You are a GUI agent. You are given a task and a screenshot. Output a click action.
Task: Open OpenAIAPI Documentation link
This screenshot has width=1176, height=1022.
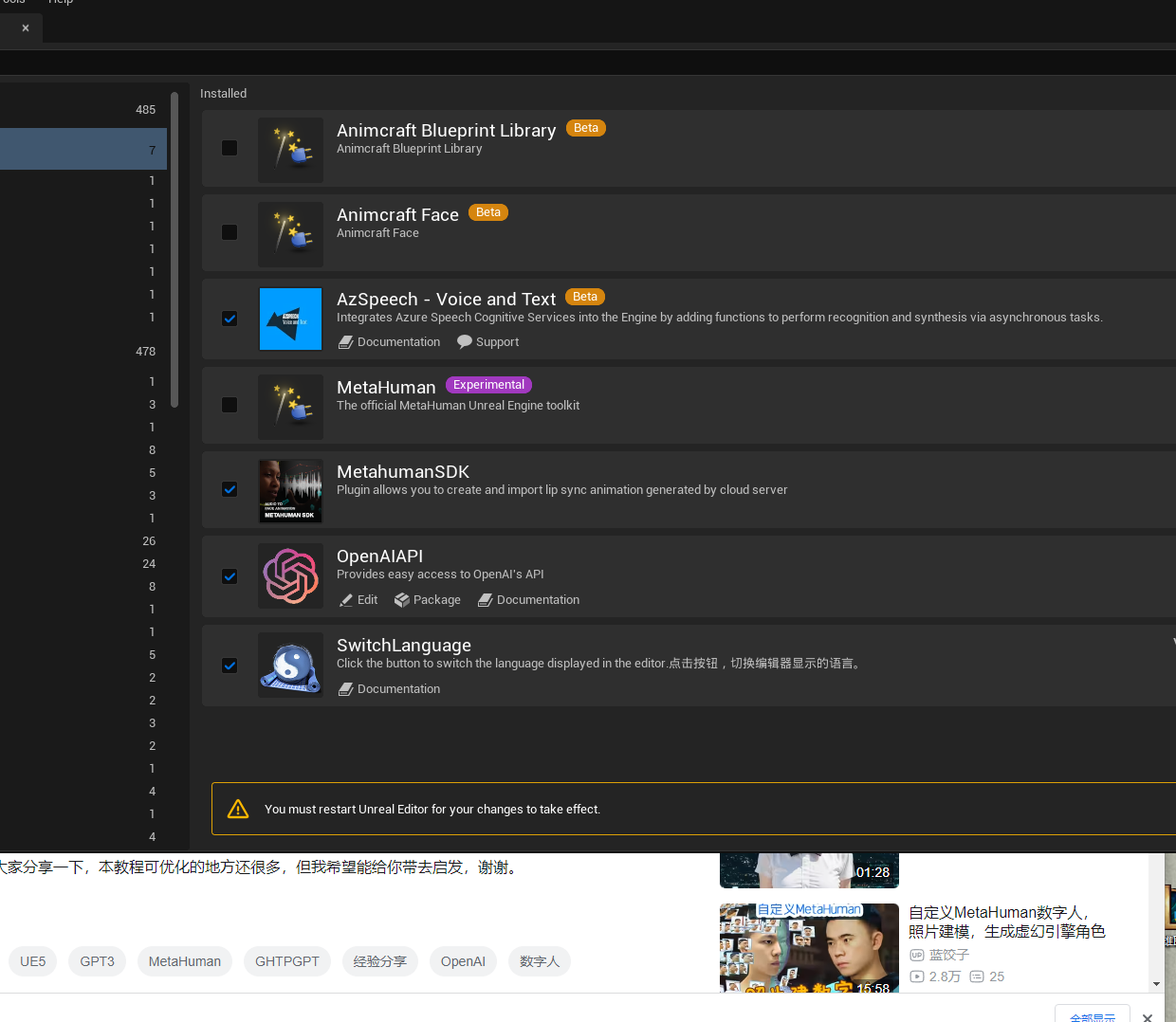click(x=528, y=600)
